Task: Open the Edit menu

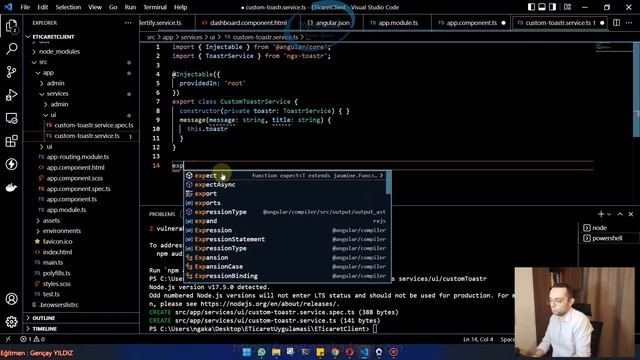Action: click(x=42, y=7)
